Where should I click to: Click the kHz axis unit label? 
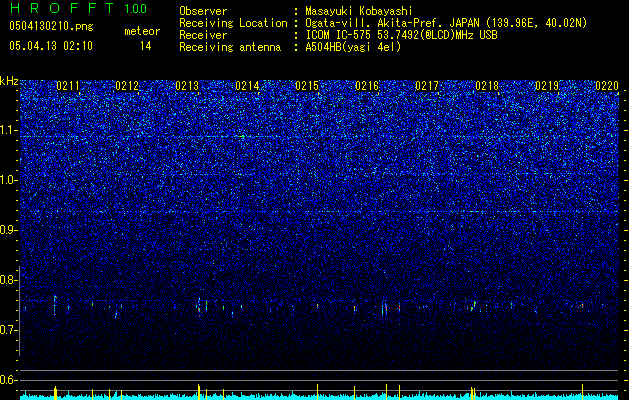[9, 81]
